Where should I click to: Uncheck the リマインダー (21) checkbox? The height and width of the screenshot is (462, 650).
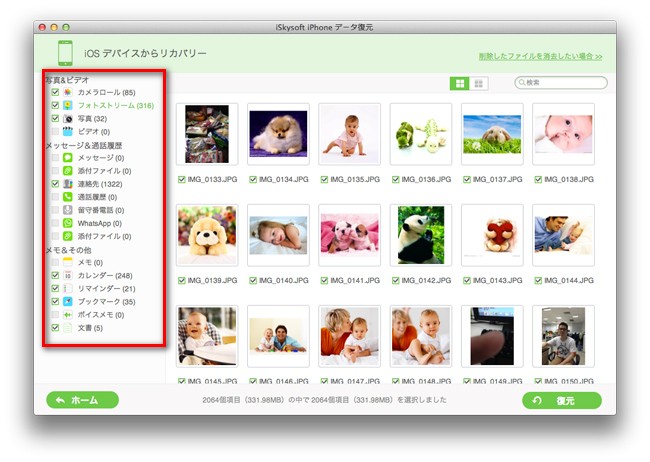point(55,288)
